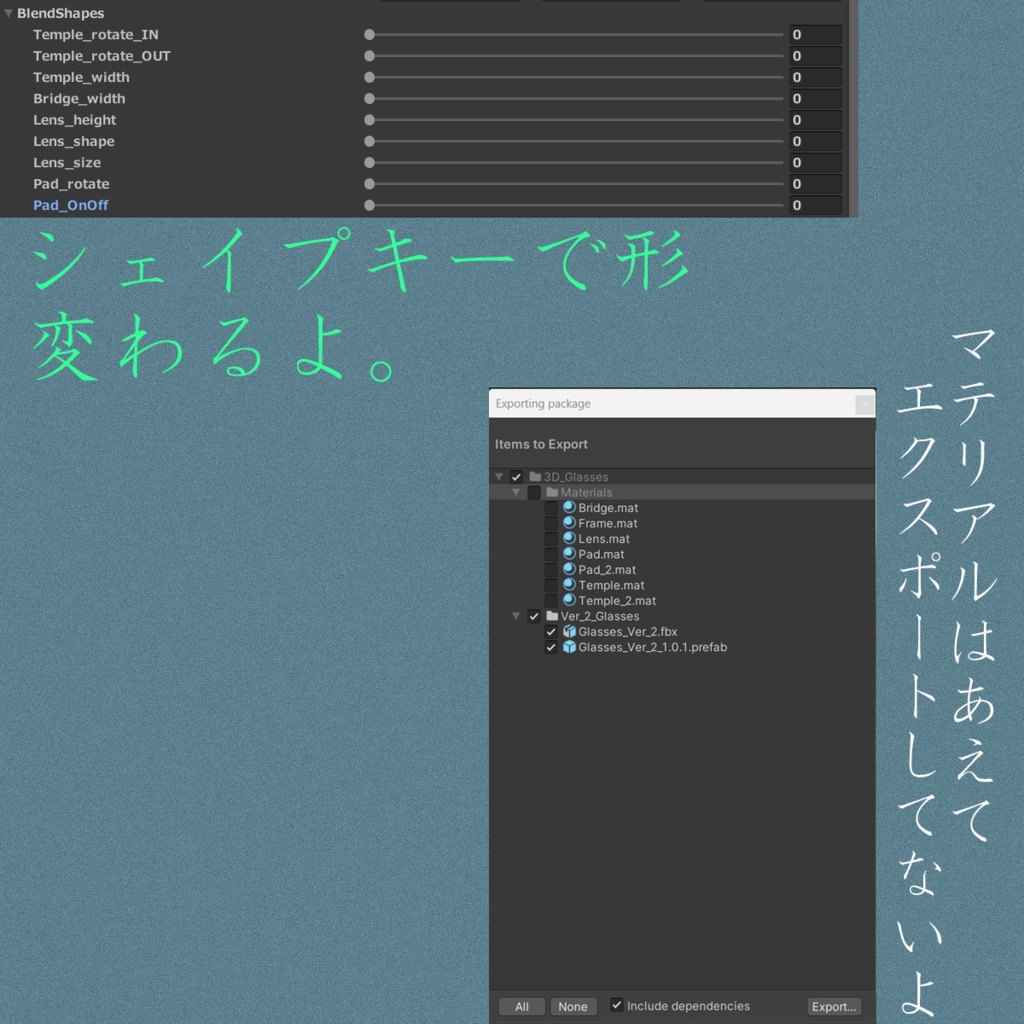Click the Frame.mat material icon
The width and height of the screenshot is (1024, 1024).
[569, 523]
